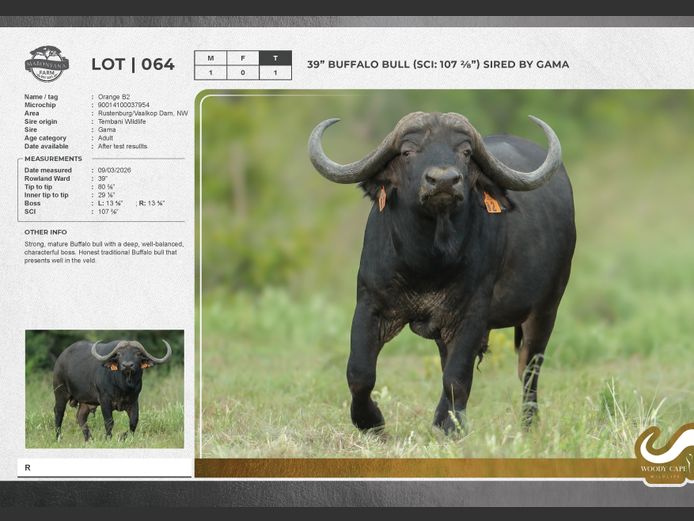Click the SCI measurement value 107

coord(108,211)
